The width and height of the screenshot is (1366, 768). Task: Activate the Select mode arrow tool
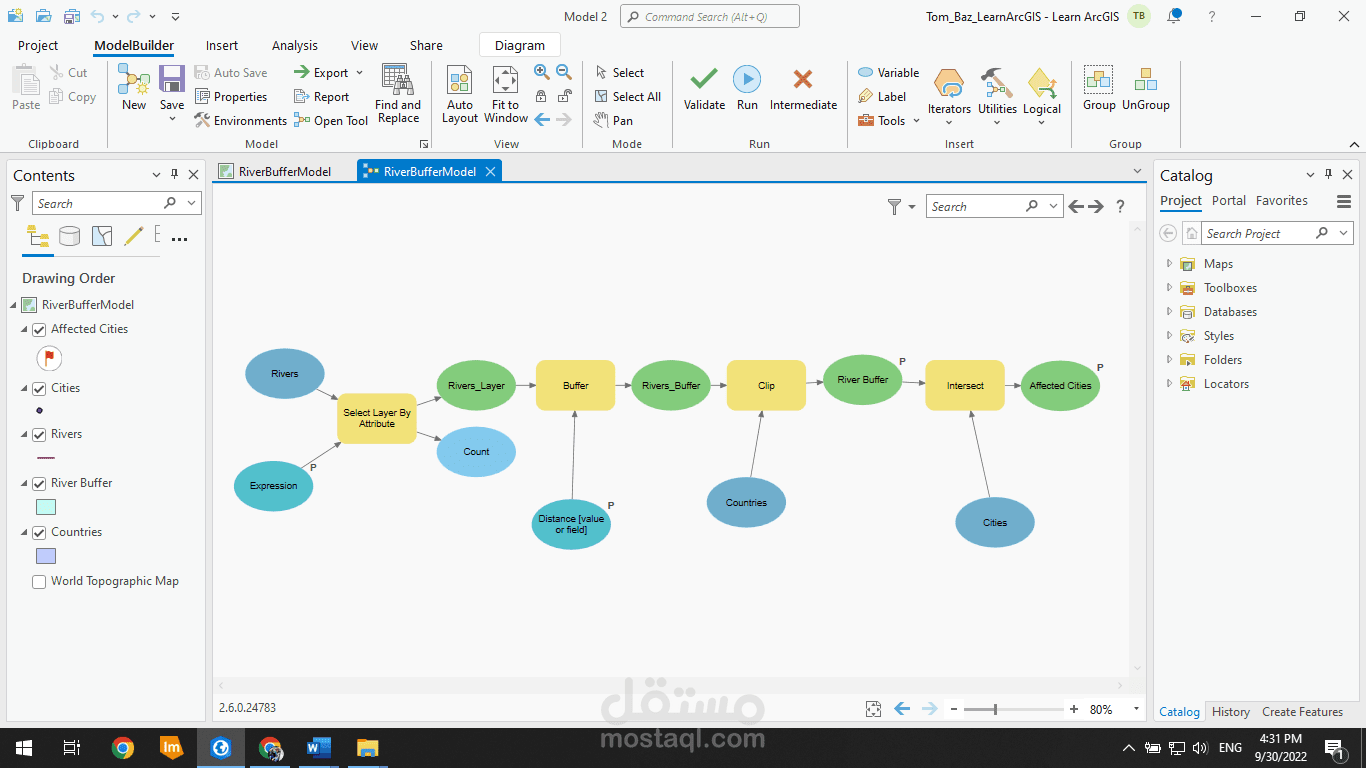[619, 73]
